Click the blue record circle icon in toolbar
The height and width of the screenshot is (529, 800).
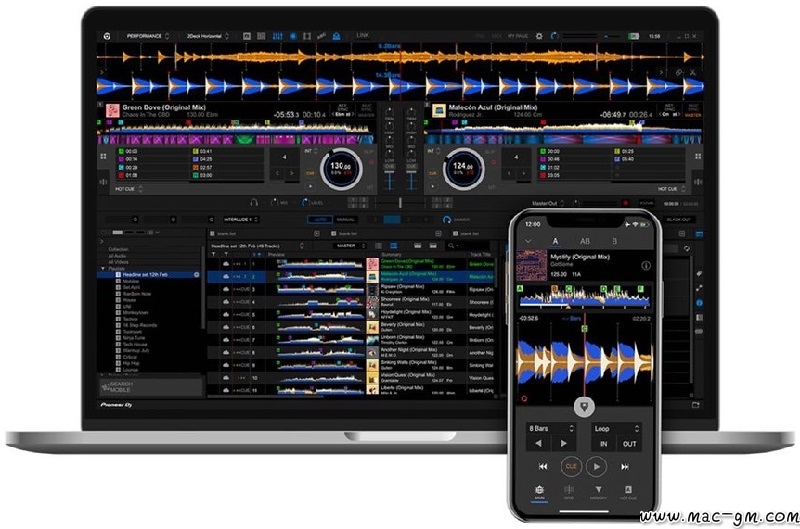coord(293,36)
